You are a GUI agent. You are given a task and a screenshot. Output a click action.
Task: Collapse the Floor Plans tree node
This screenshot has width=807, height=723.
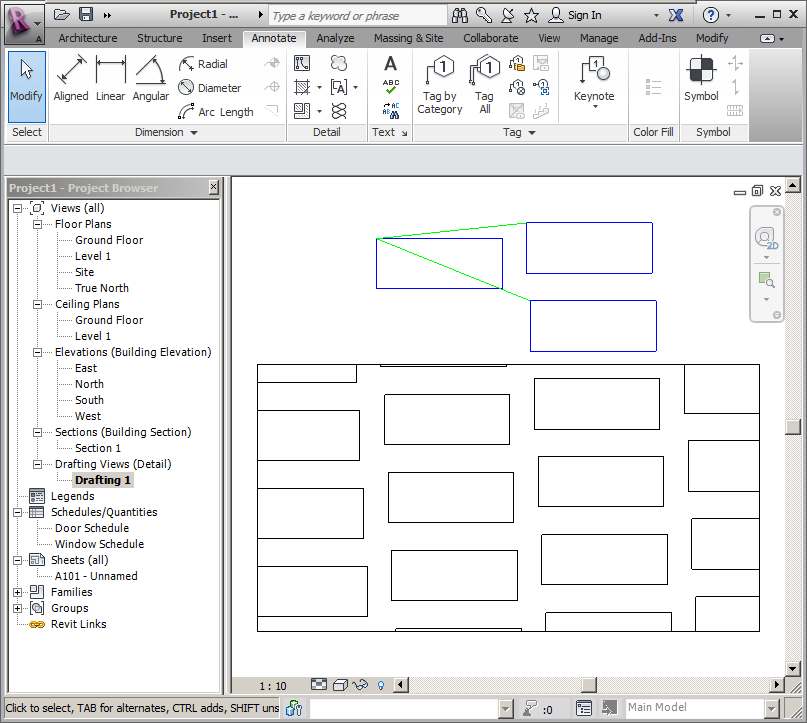coord(38,224)
